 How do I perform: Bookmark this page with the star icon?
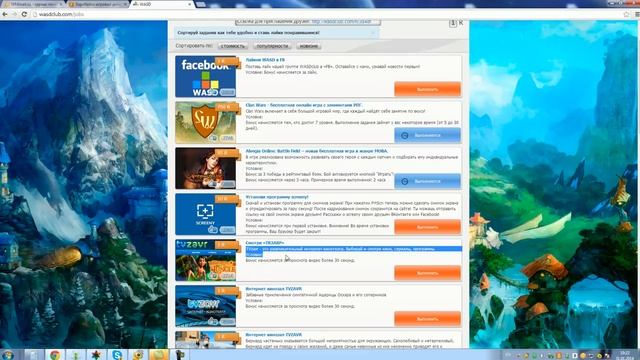627,14
